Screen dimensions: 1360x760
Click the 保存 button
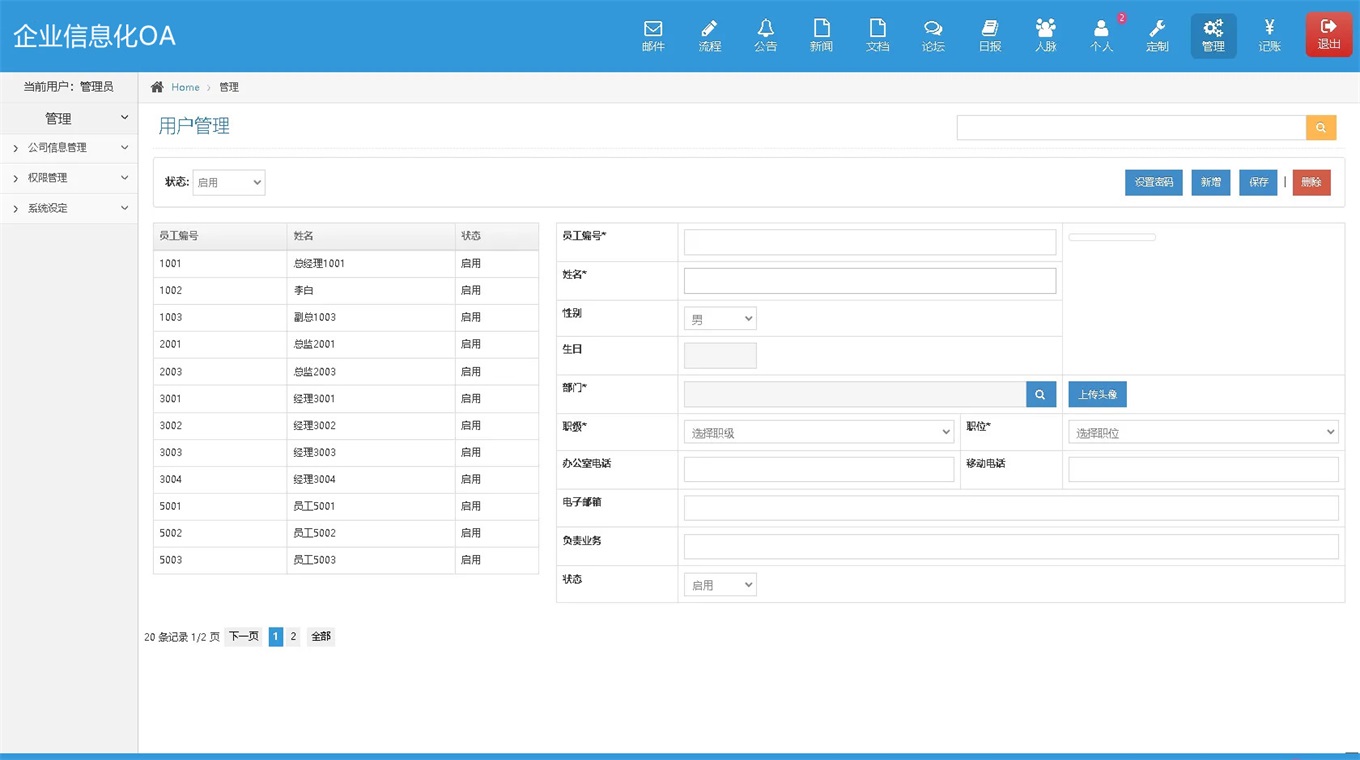(1259, 182)
